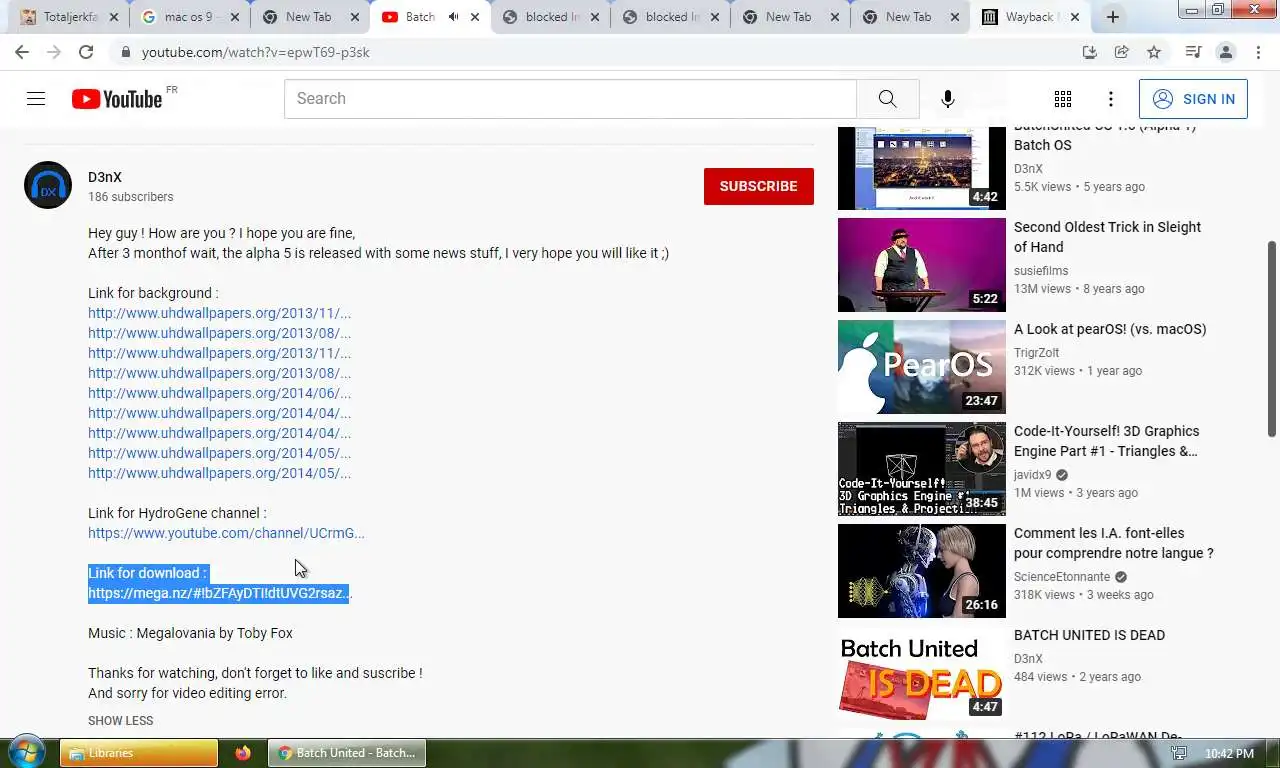Open the Windows Start orb
Screen dimensions: 1280x768
(x=26, y=752)
